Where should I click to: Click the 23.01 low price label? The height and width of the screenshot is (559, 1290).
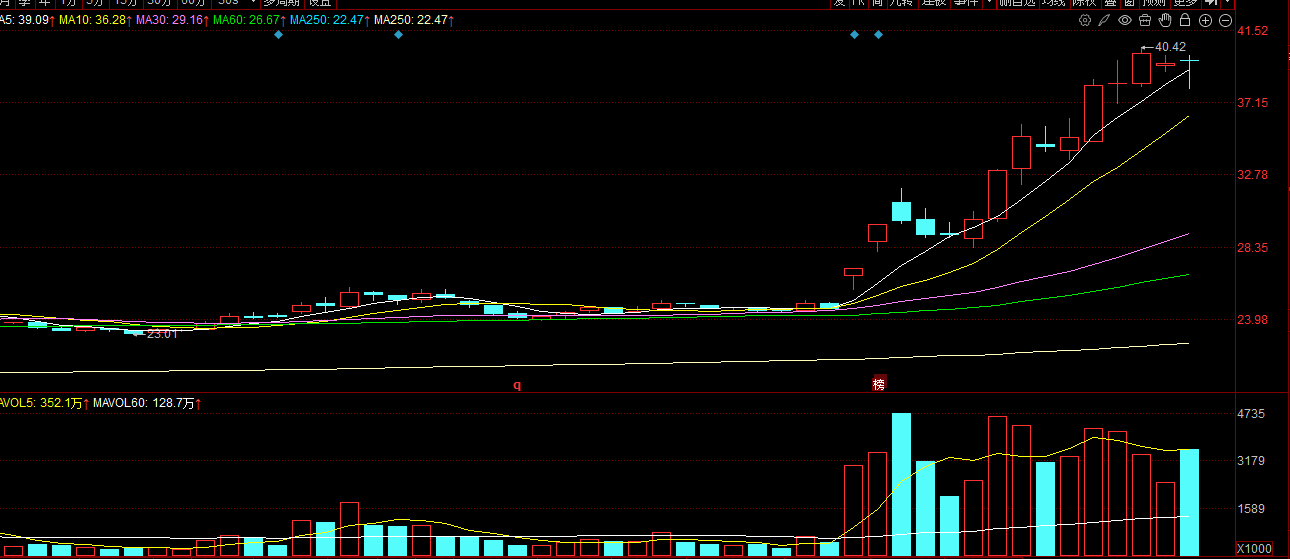tap(162, 334)
